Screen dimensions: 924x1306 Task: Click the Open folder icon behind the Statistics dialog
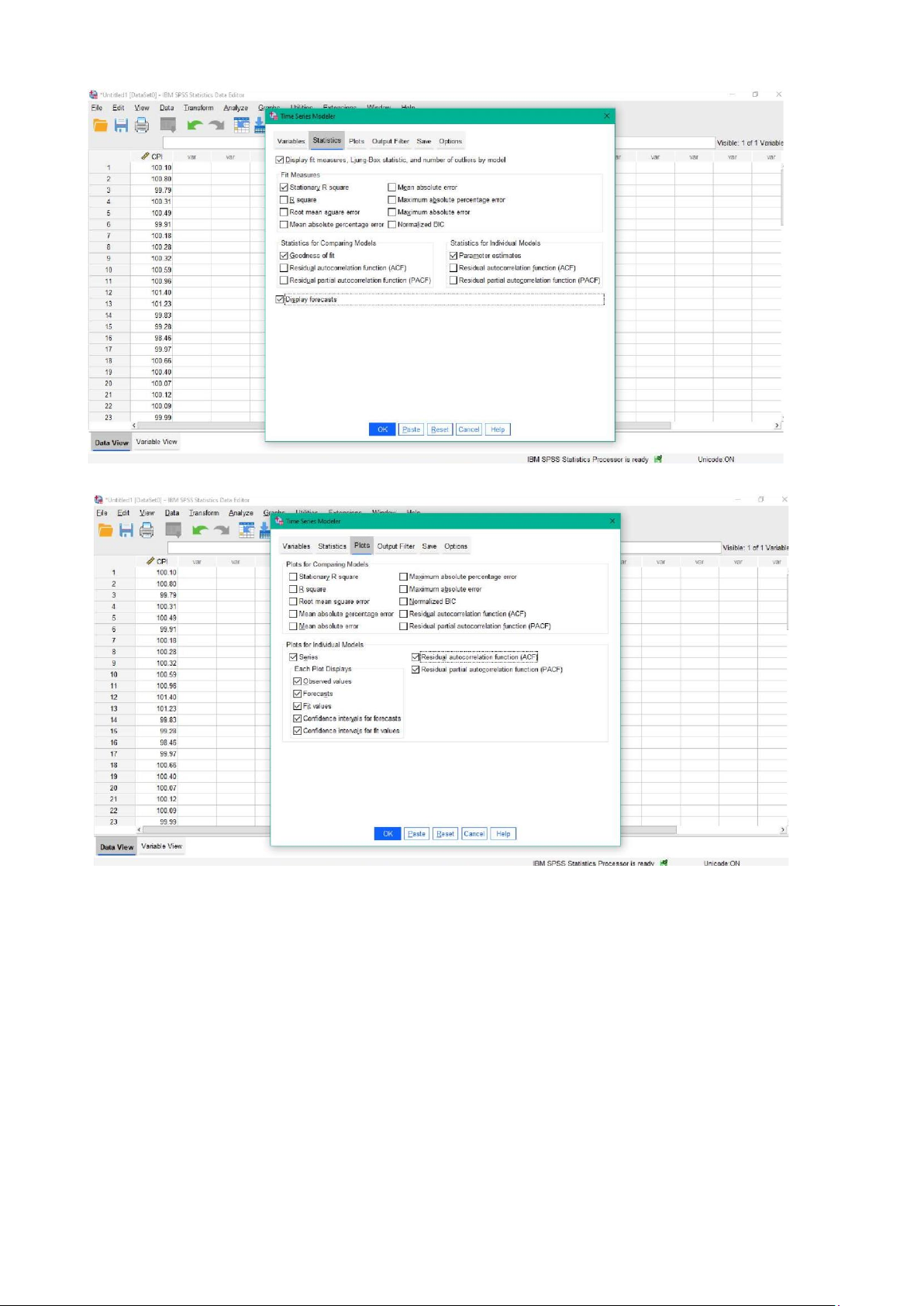[x=101, y=125]
